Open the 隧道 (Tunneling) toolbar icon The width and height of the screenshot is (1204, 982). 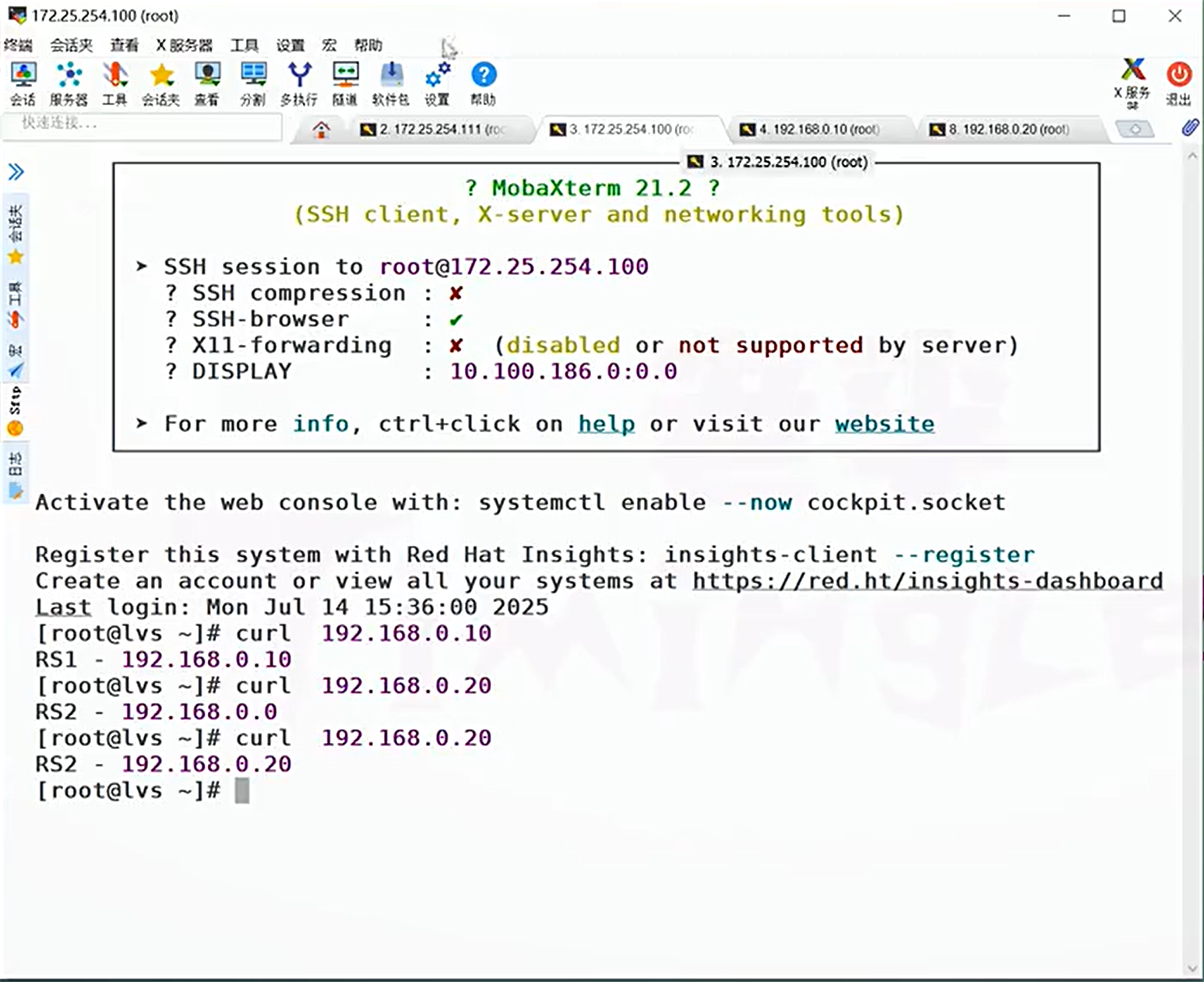coord(345,83)
